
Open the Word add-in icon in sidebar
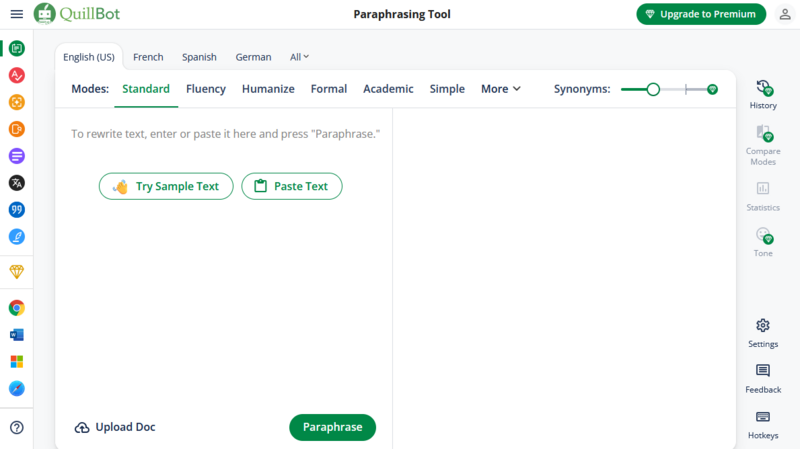pyautogui.click(x=16, y=335)
